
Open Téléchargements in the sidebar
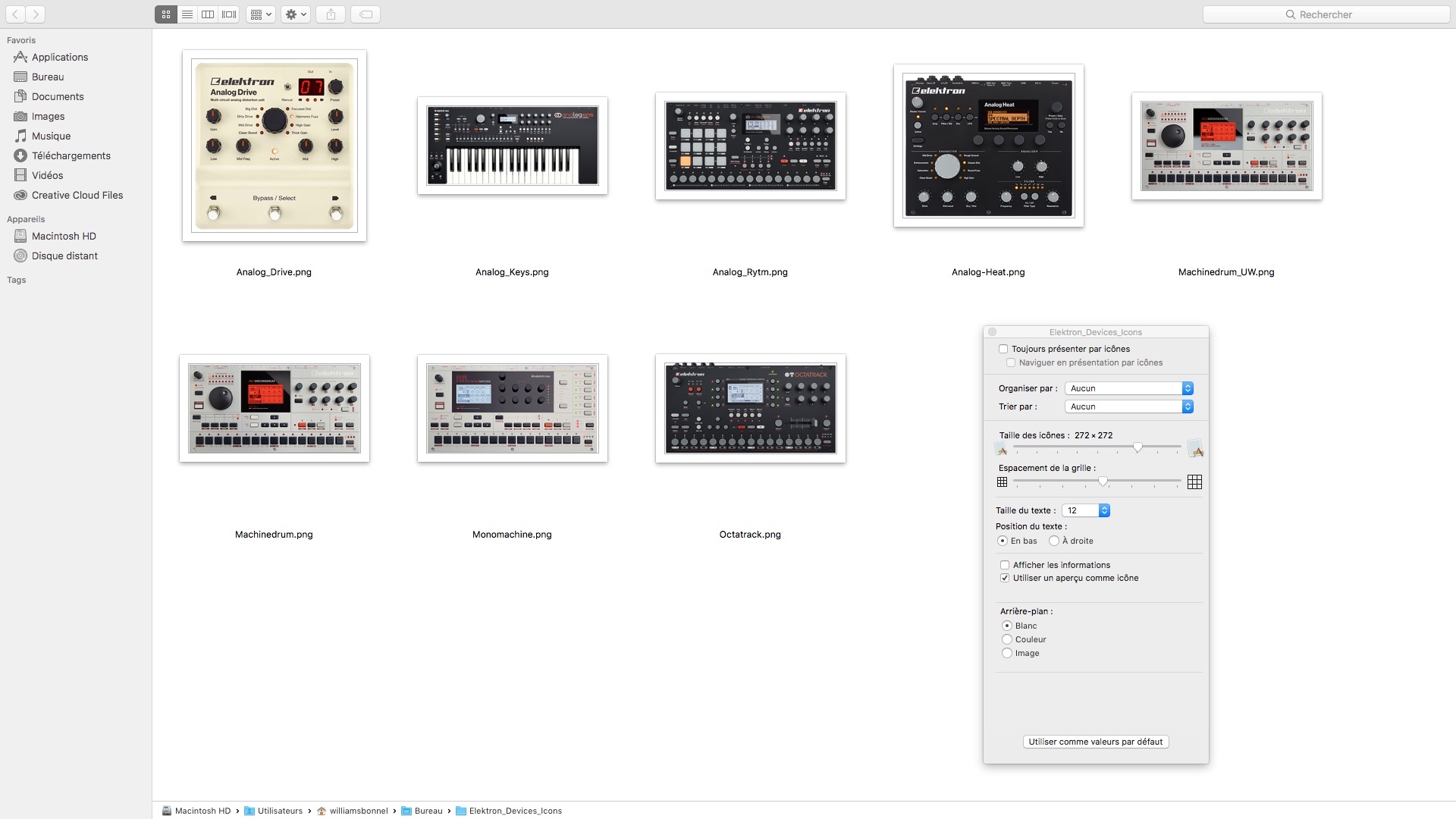(71, 155)
